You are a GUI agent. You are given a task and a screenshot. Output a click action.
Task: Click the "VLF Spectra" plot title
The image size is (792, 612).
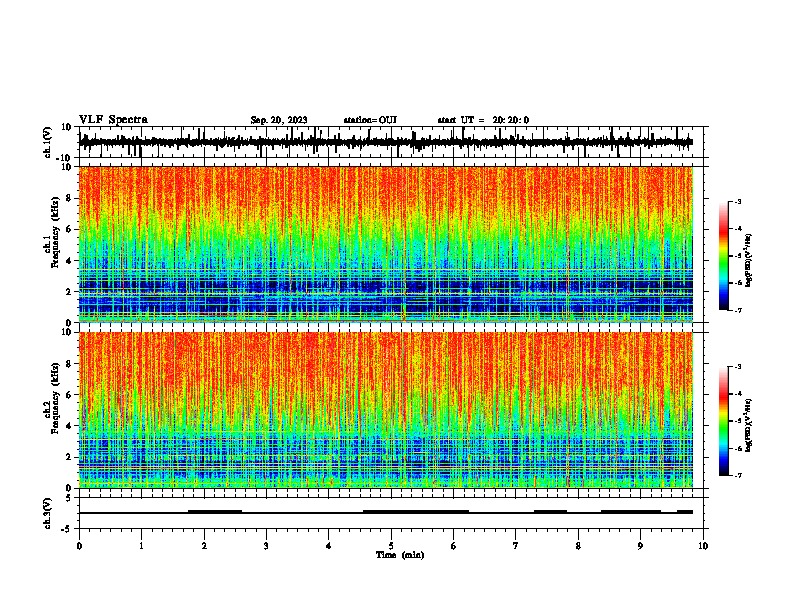click(113, 120)
